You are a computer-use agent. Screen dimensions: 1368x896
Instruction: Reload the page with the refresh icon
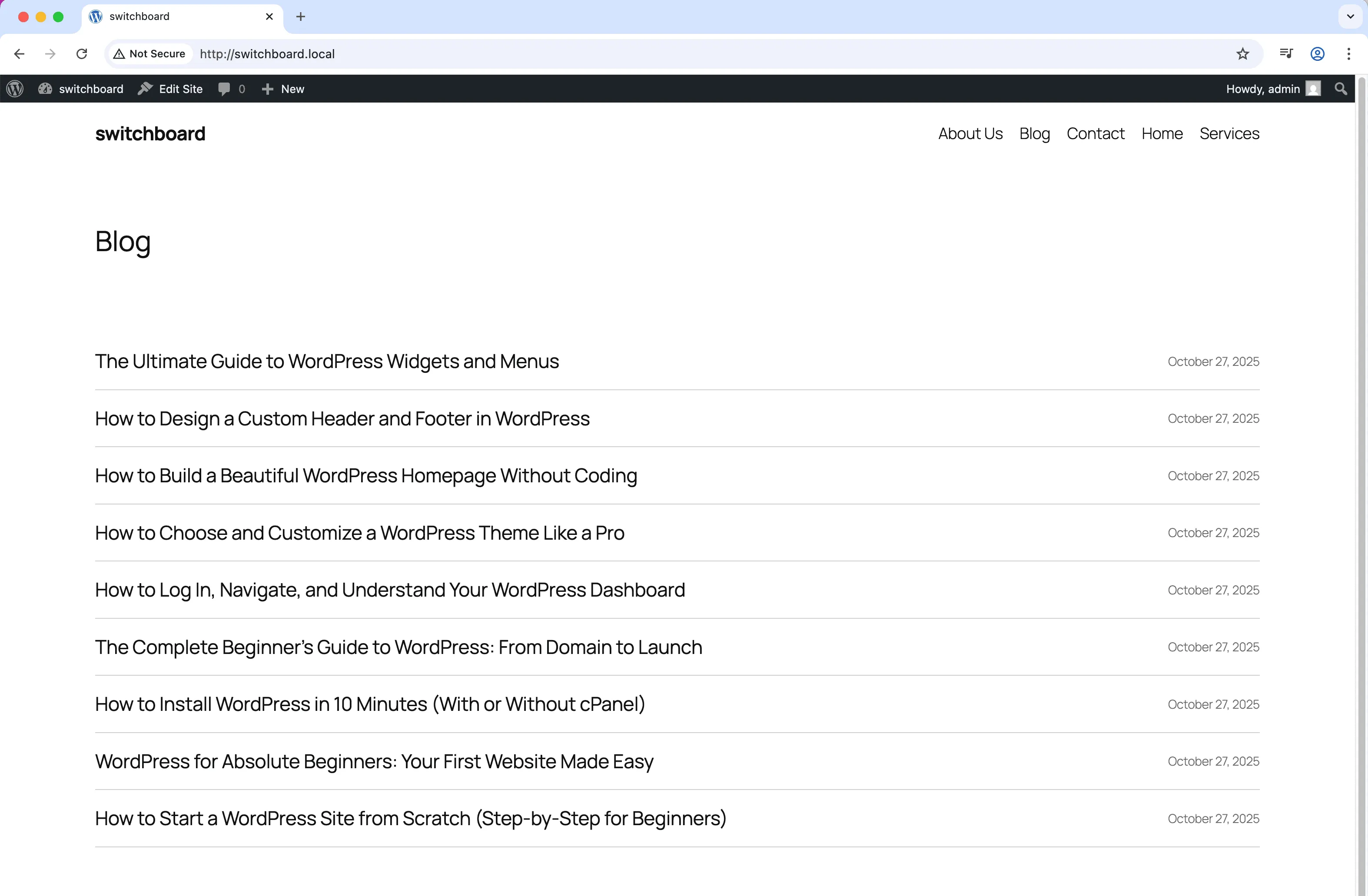(82, 53)
